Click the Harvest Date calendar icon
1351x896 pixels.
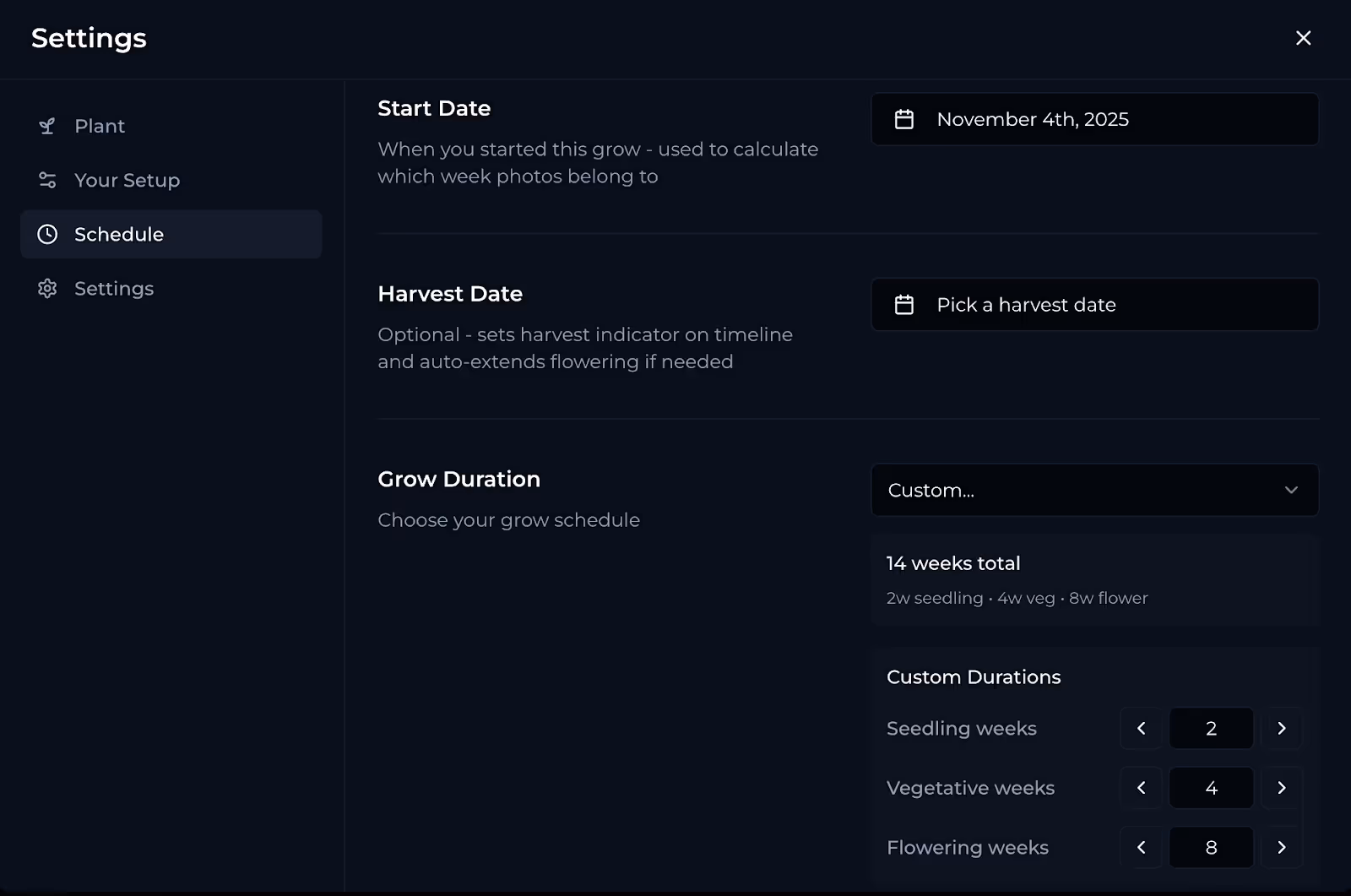tap(904, 305)
